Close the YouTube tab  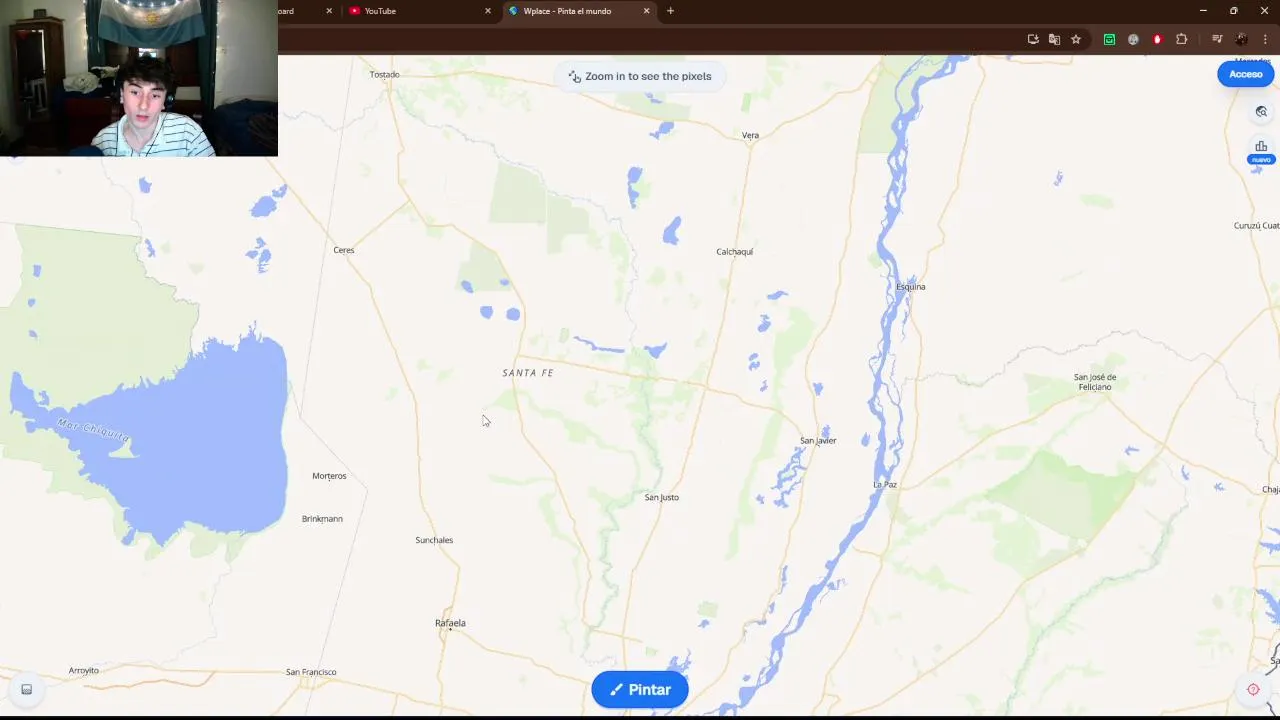tap(488, 11)
